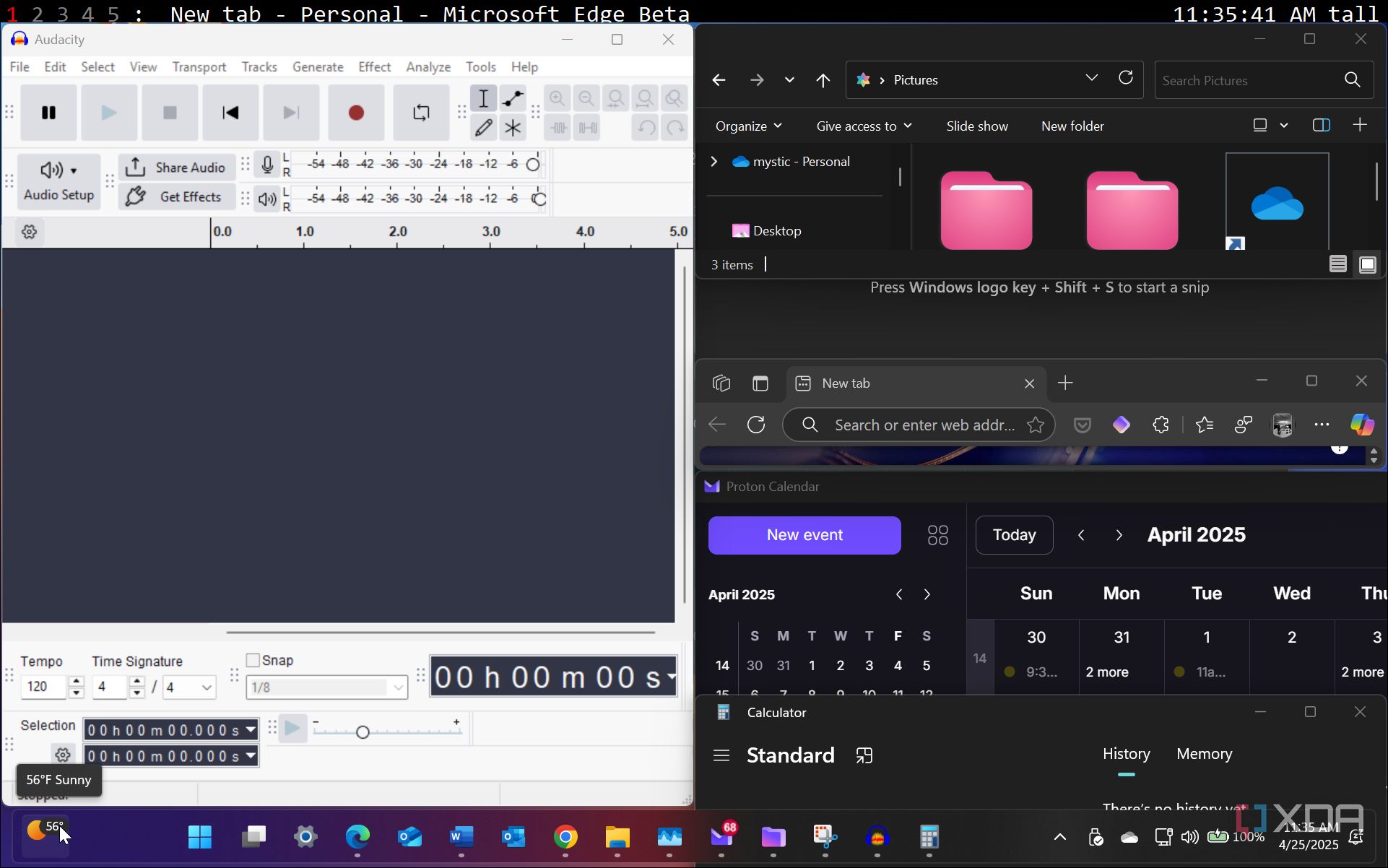Click the Stop button in Audacity
This screenshot has width=1388, height=868.
point(170,113)
